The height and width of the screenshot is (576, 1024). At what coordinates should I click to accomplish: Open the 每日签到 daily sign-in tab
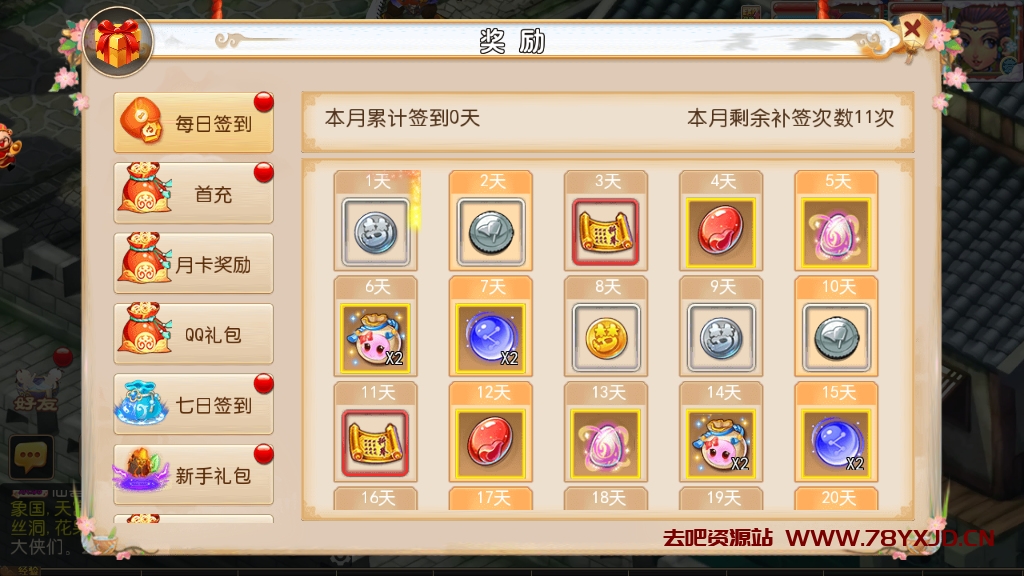pyautogui.click(x=193, y=123)
